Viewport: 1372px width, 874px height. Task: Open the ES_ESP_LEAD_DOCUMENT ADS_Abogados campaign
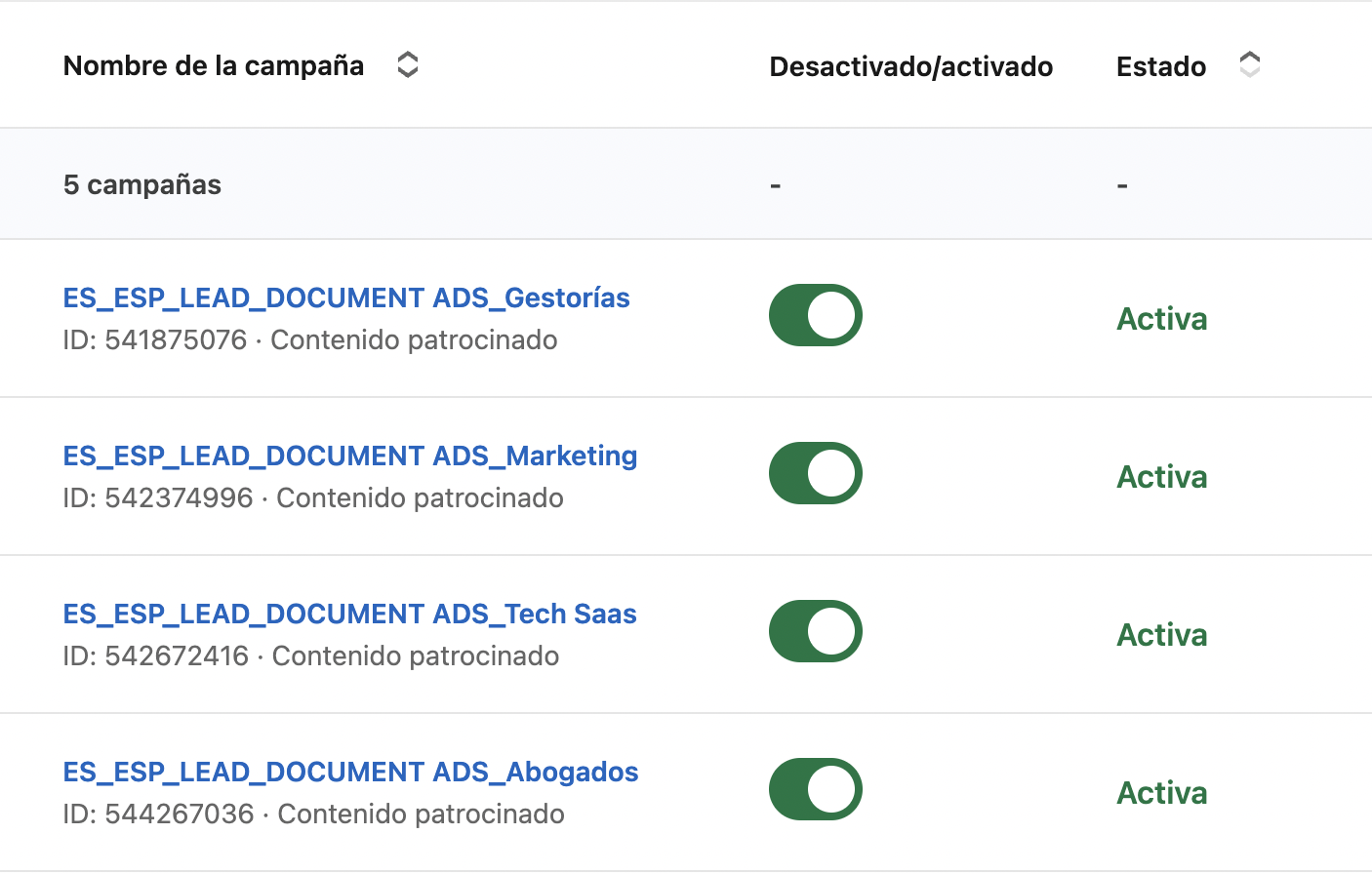click(349, 772)
